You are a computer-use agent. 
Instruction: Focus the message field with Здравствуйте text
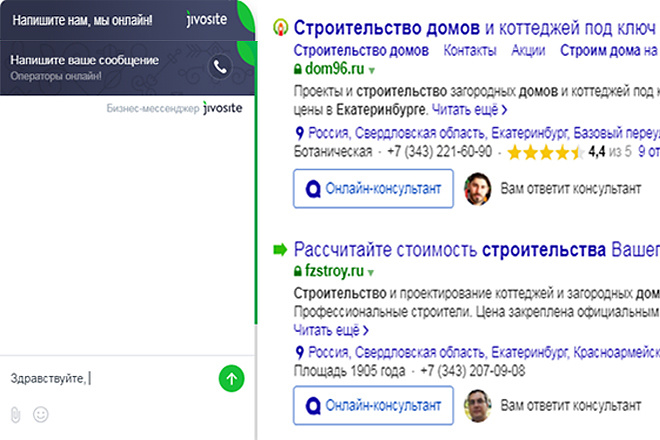(110, 379)
